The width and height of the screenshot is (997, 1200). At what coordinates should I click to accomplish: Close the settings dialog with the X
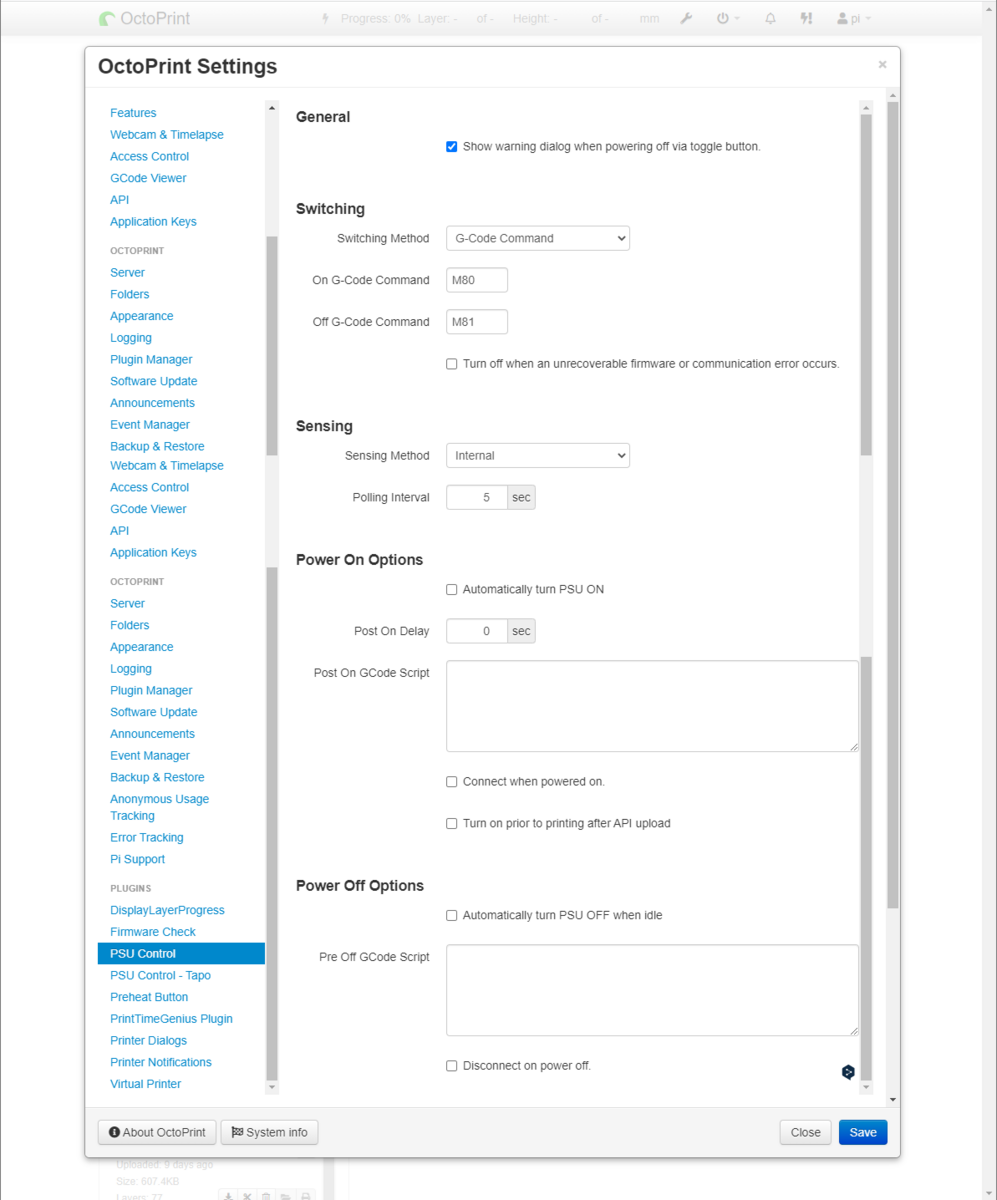[882, 65]
